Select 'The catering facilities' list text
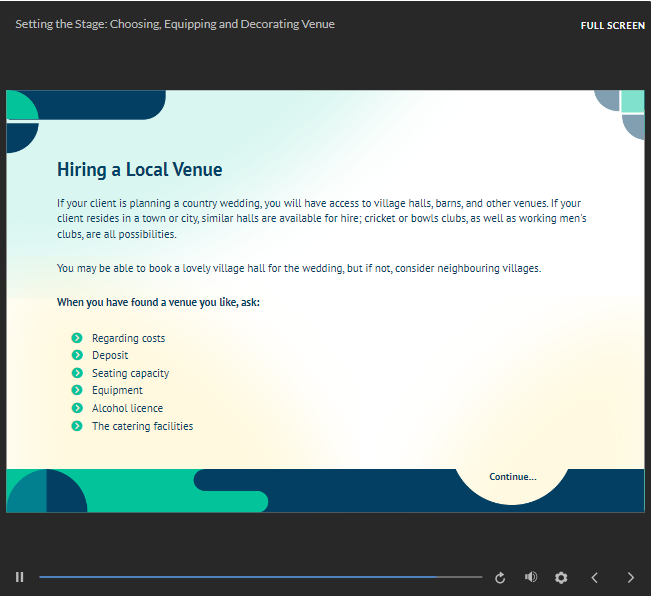The image size is (651, 596). (x=142, y=426)
